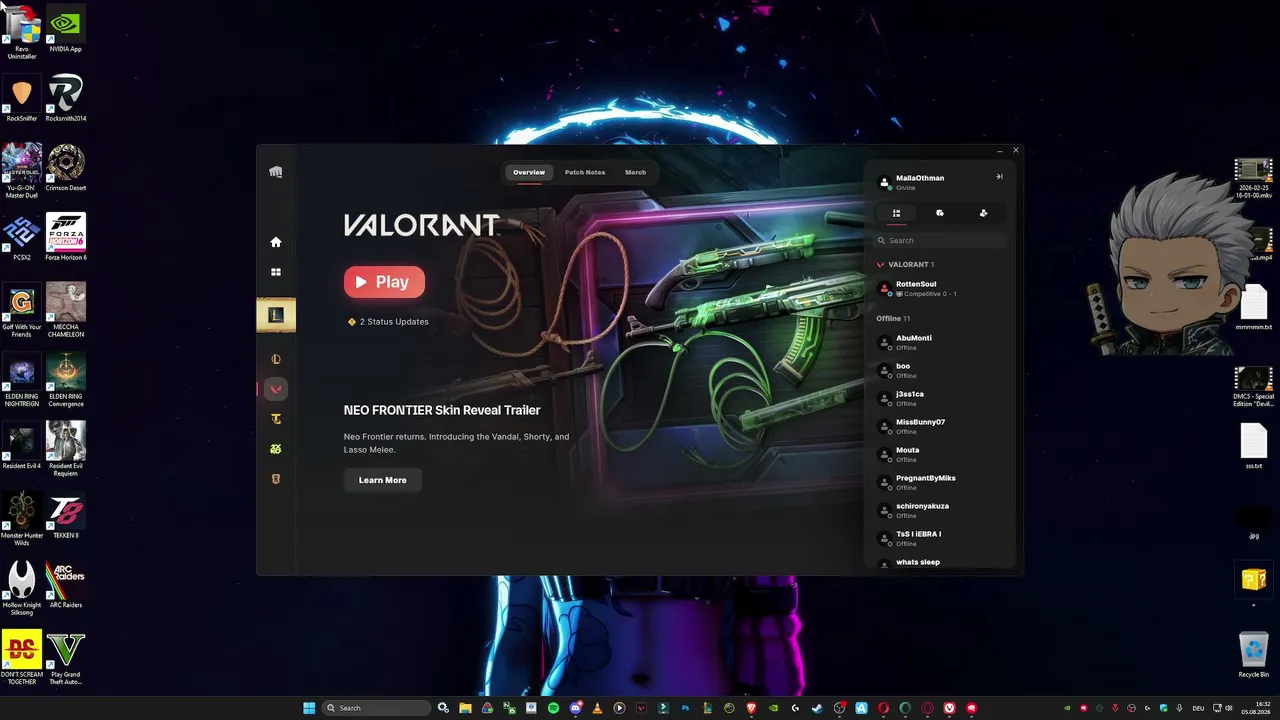This screenshot has width=1280, height=720.
Task: Click the search field in the friends panel
Action: coord(940,241)
